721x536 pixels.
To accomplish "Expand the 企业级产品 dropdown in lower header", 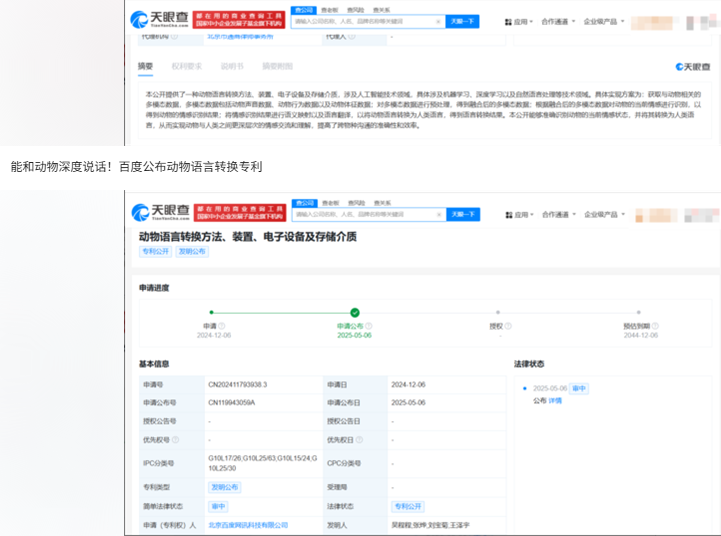I will coord(603,215).
